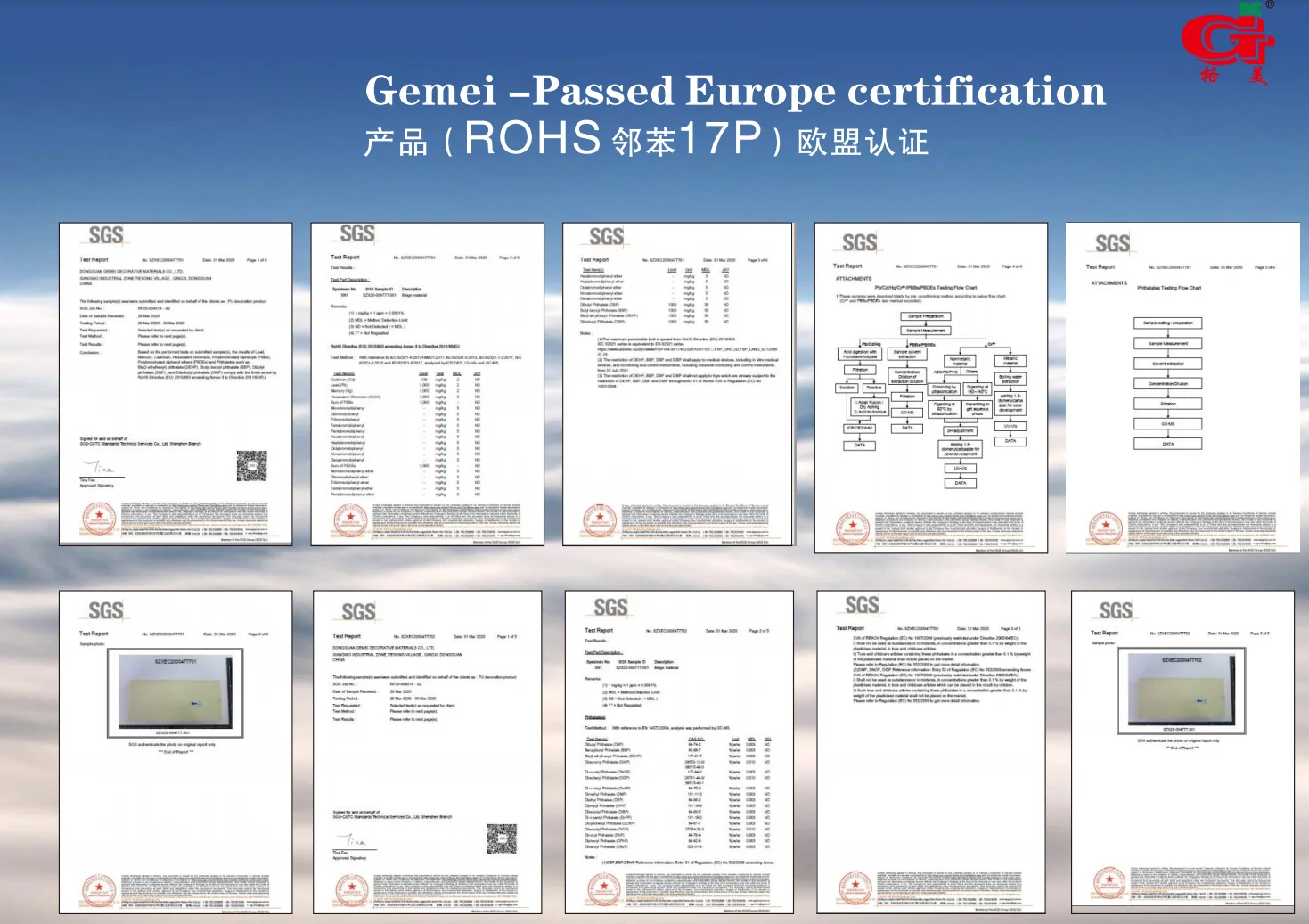The height and width of the screenshot is (924, 1309).
Task: Click the 'Phthalates Testing Flow Chart' title
Action: click(1169, 288)
